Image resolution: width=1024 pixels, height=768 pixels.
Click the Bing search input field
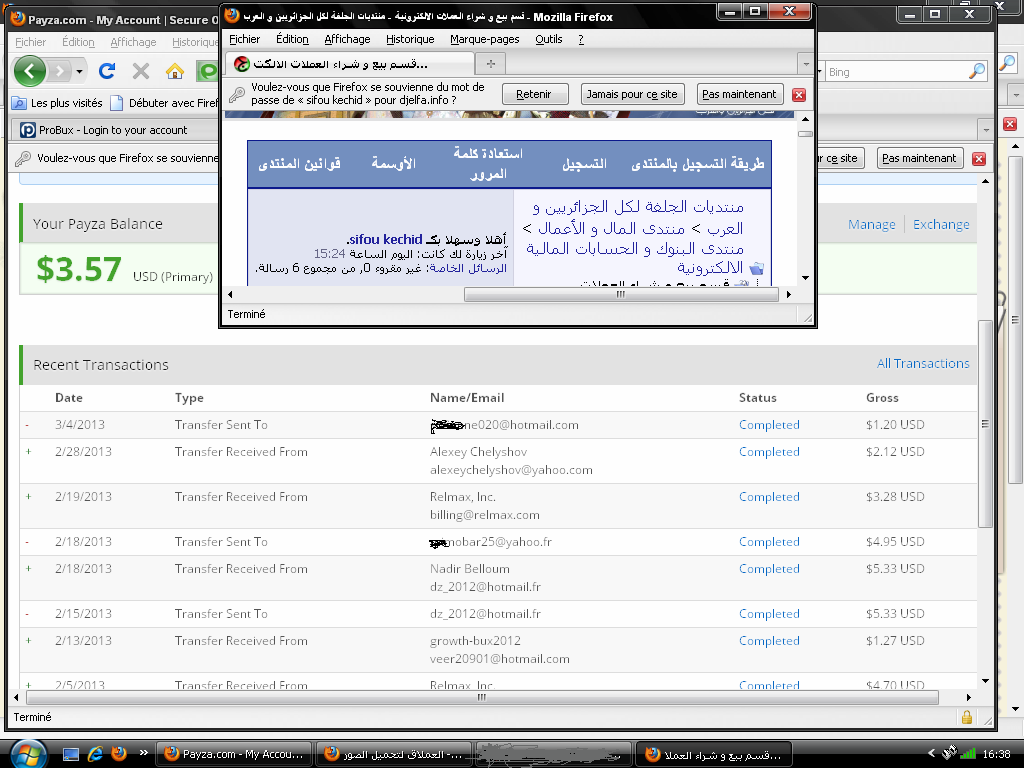(897, 72)
